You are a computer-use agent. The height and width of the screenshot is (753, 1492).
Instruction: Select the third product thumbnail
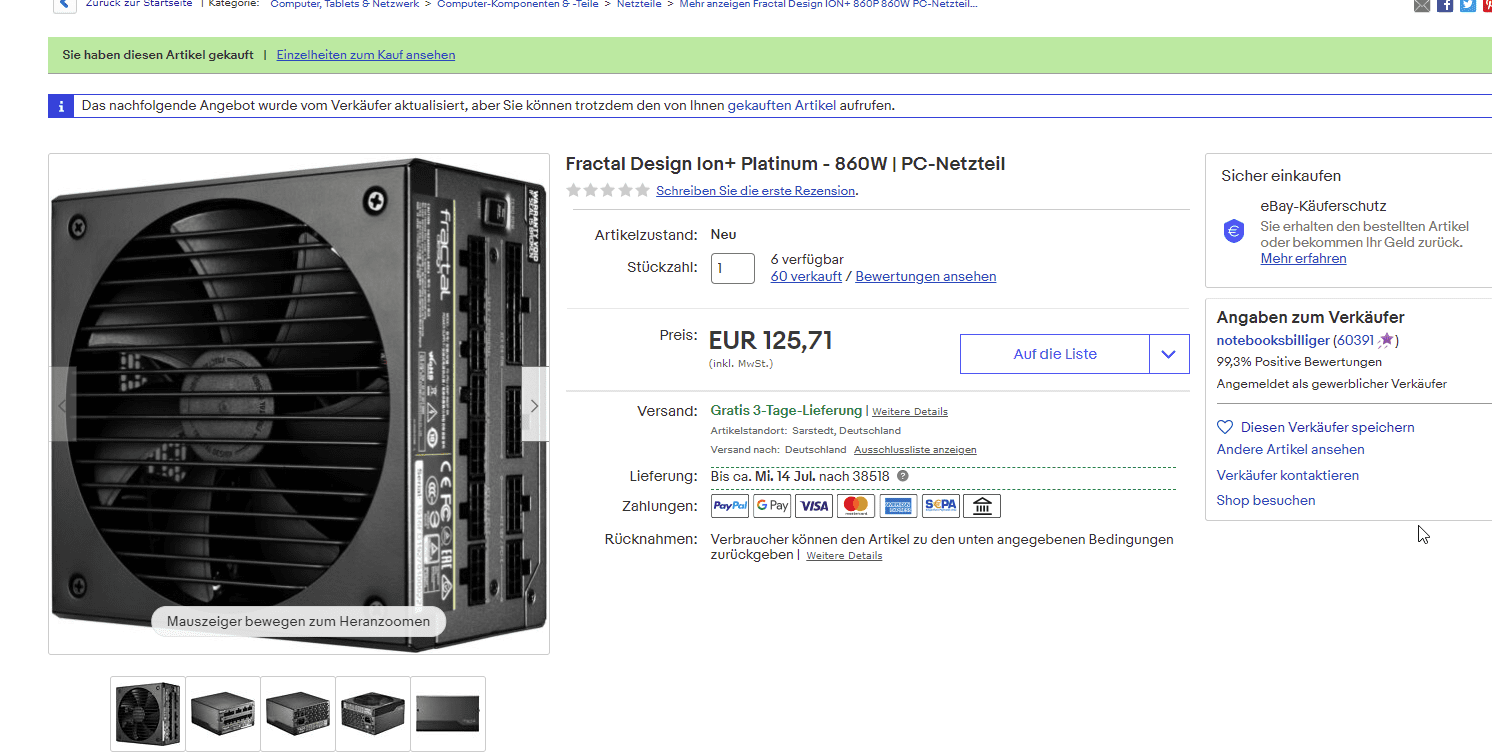(298, 713)
